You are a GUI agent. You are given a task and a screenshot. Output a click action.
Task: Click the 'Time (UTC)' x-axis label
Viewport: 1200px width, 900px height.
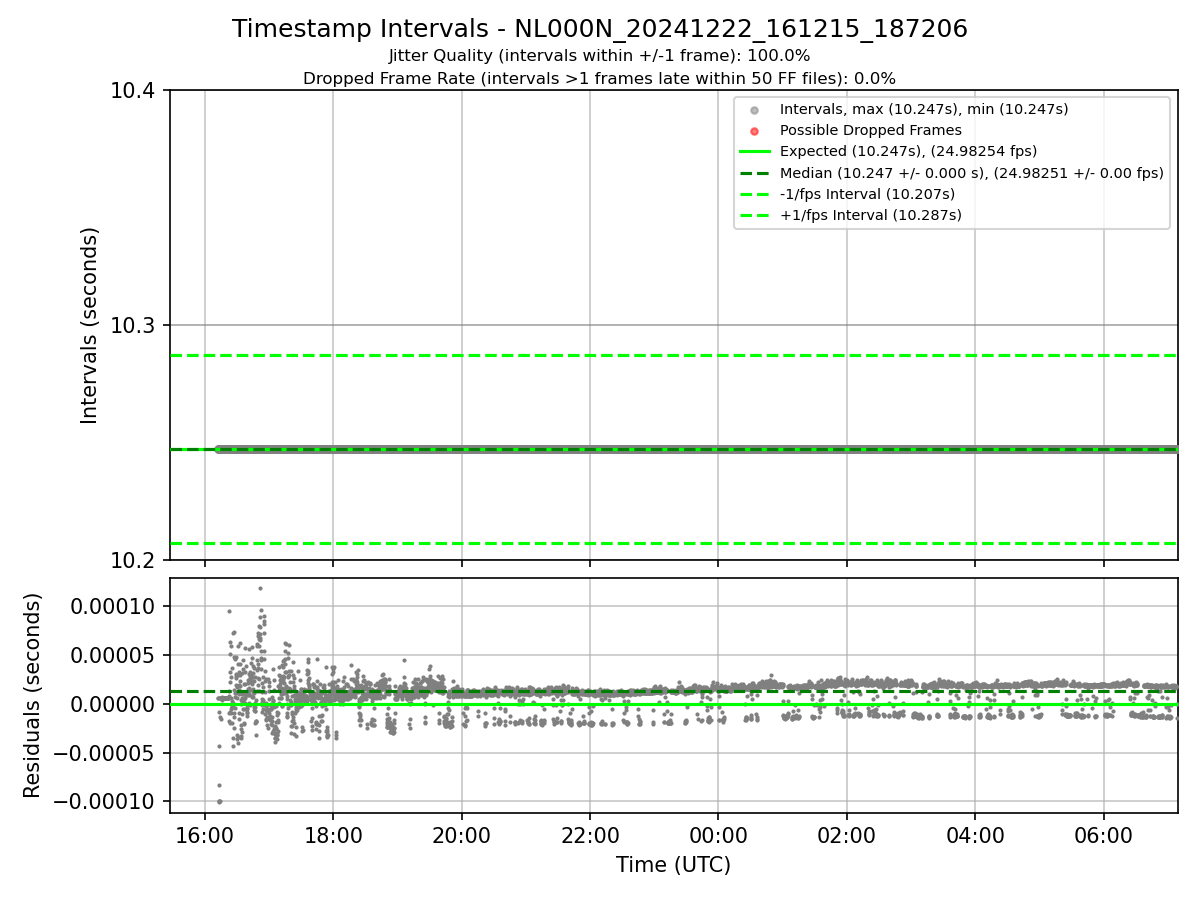pos(673,865)
